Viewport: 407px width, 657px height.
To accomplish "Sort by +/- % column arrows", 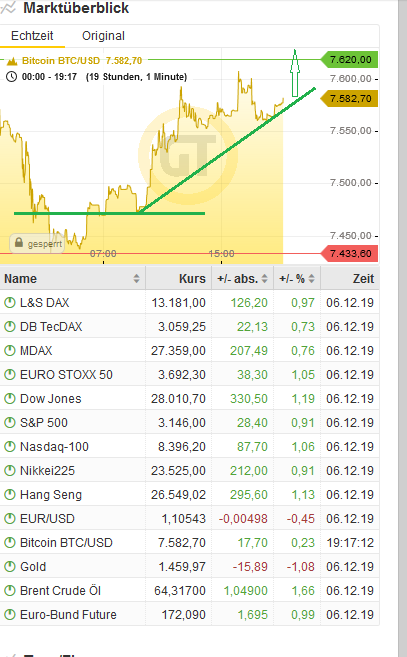I will pyautogui.click(x=311, y=278).
